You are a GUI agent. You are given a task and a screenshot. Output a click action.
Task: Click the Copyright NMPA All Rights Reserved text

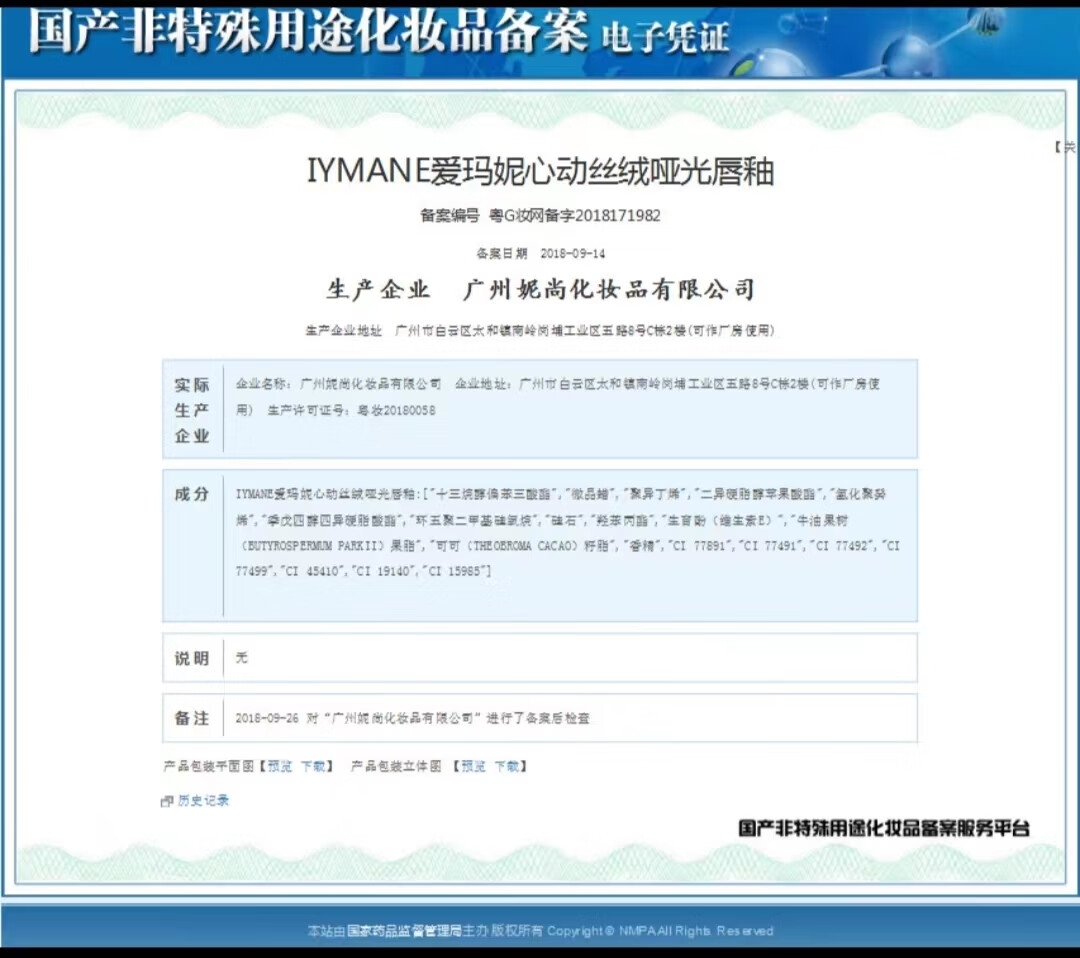click(x=660, y=931)
